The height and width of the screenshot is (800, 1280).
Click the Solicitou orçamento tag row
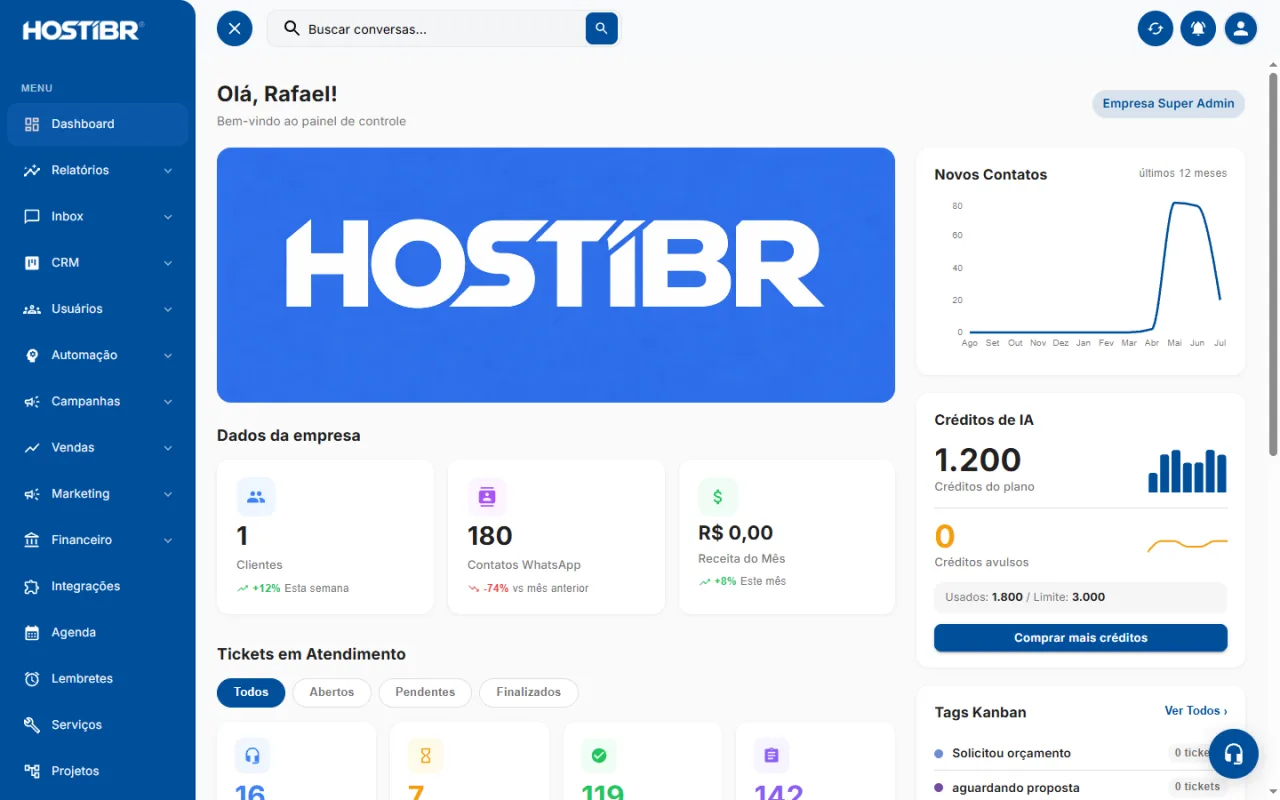tap(1081, 753)
